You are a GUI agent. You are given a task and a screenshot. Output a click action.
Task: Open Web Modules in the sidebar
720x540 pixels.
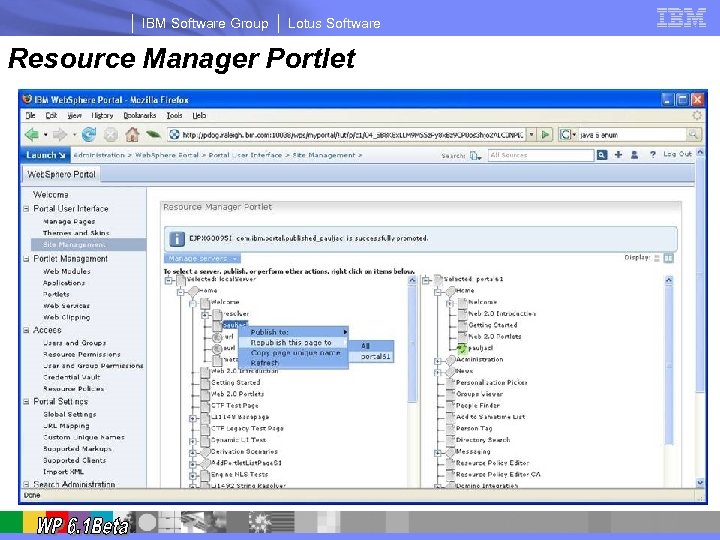(67, 272)
